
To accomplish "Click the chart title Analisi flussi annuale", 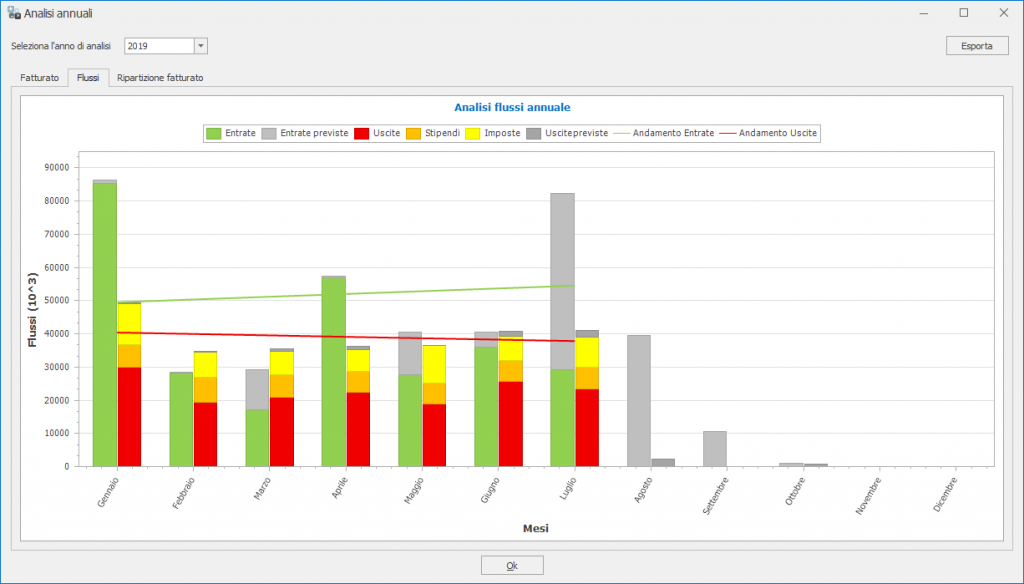I will pyautogui.click(x=512, y=108).
